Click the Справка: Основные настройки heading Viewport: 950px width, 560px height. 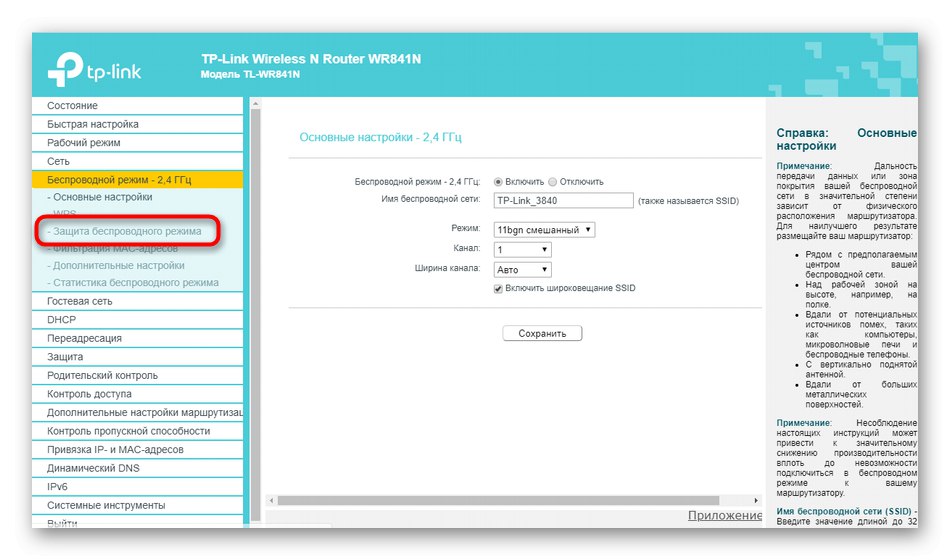click(846, 139)
